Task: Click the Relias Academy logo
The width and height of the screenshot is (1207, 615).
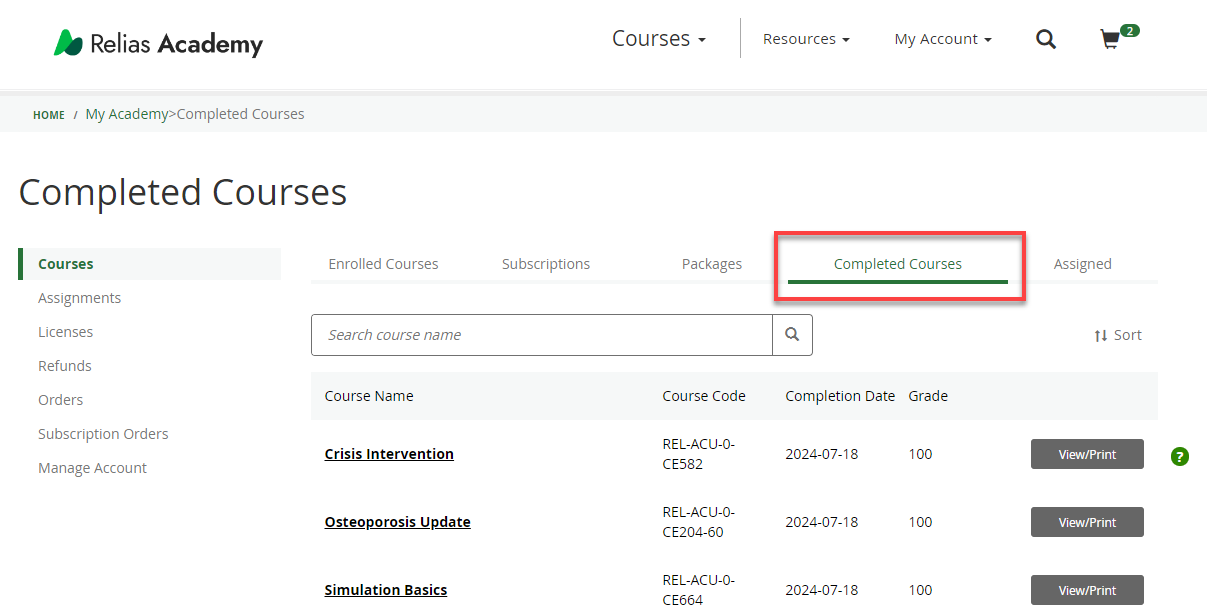Action: (x=158, y=43)
